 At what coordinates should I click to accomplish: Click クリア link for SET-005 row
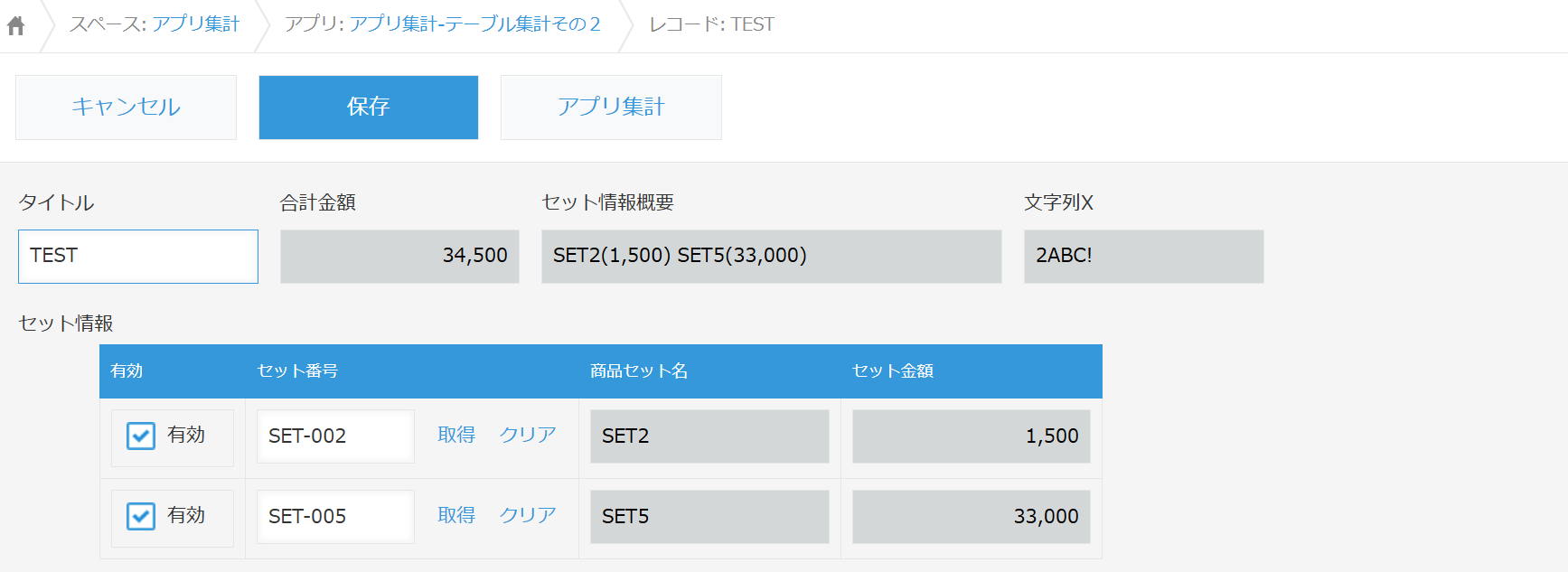tap(528, 515)
